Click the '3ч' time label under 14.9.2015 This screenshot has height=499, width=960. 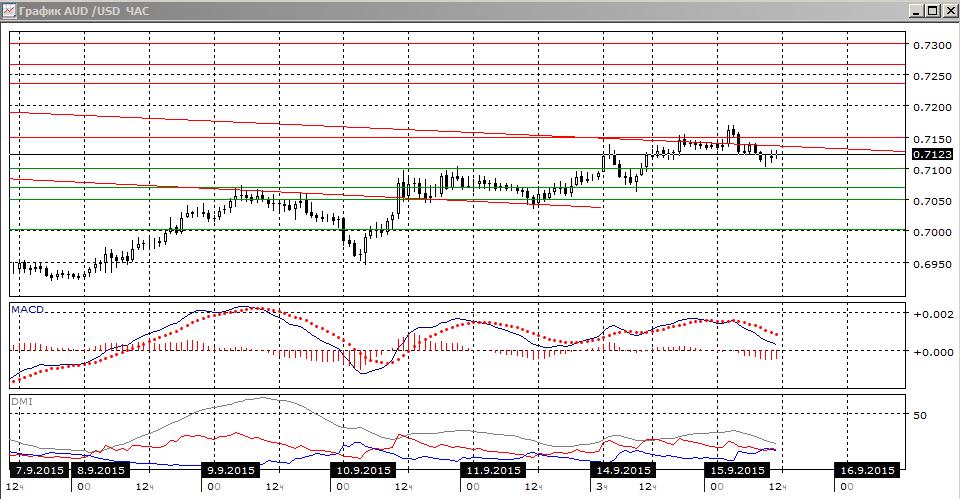(602, 487)
